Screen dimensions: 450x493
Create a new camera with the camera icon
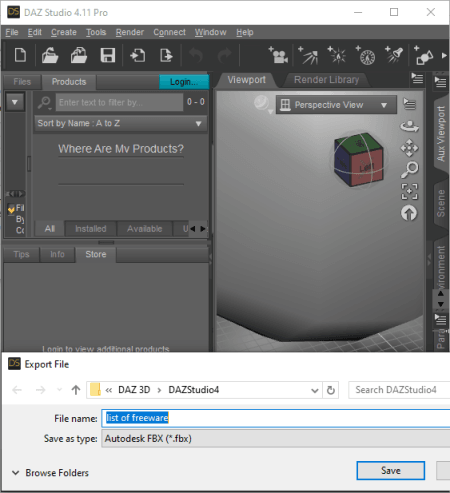coord(278,55)
